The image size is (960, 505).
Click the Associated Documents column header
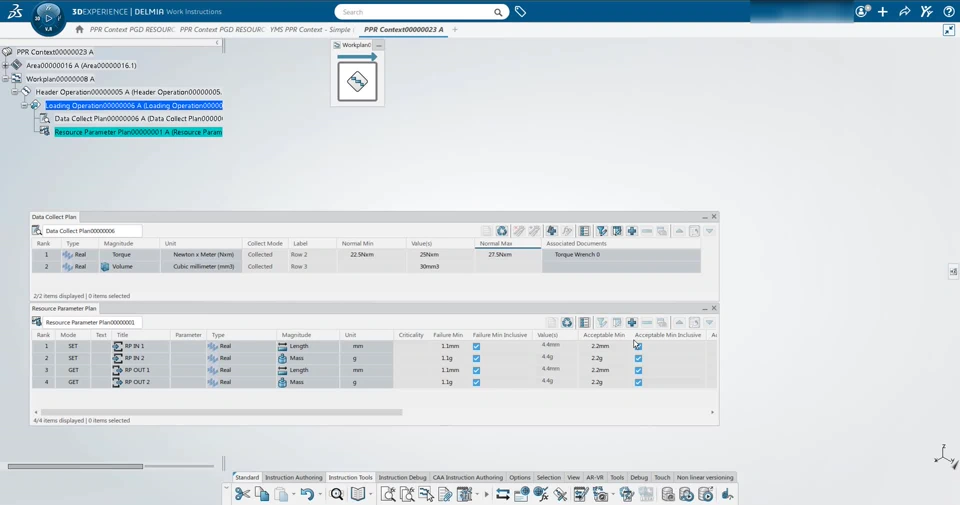click(621, 244)
